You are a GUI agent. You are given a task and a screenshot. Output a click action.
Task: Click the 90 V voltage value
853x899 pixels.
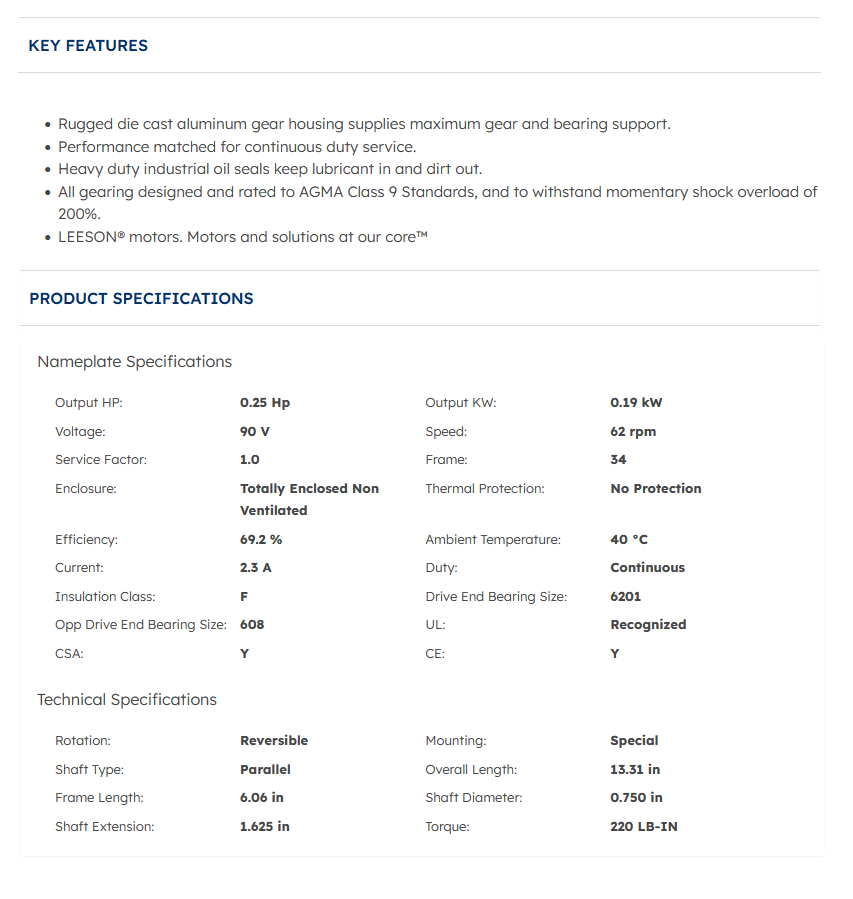click(255, 432)
